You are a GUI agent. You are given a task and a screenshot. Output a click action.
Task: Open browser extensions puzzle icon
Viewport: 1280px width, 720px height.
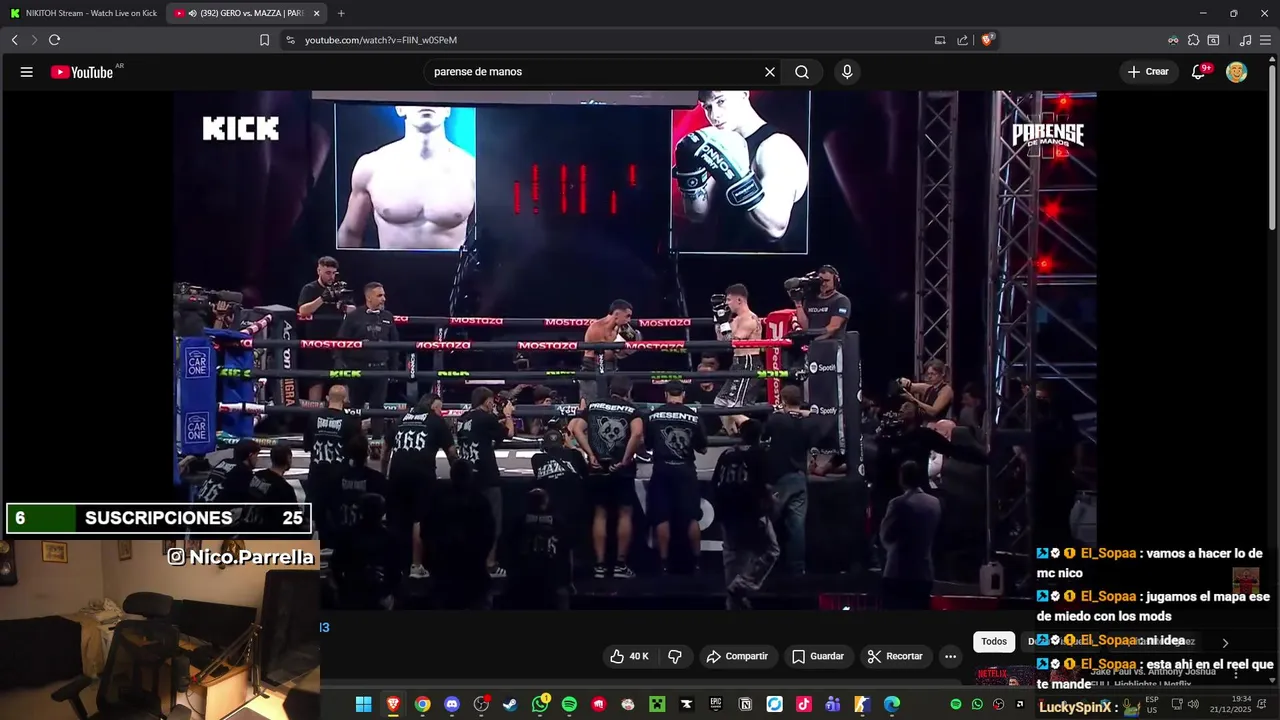pos(1193,40)
